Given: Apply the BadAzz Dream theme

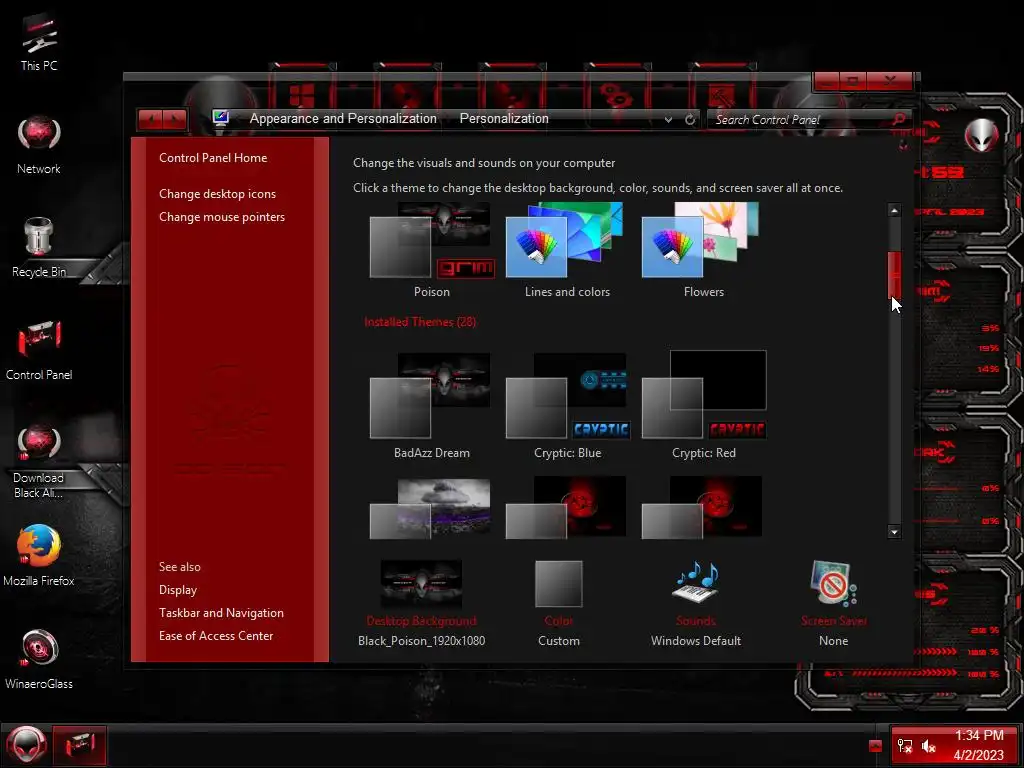Looking at the screenshot, I should tap(432, 406).
